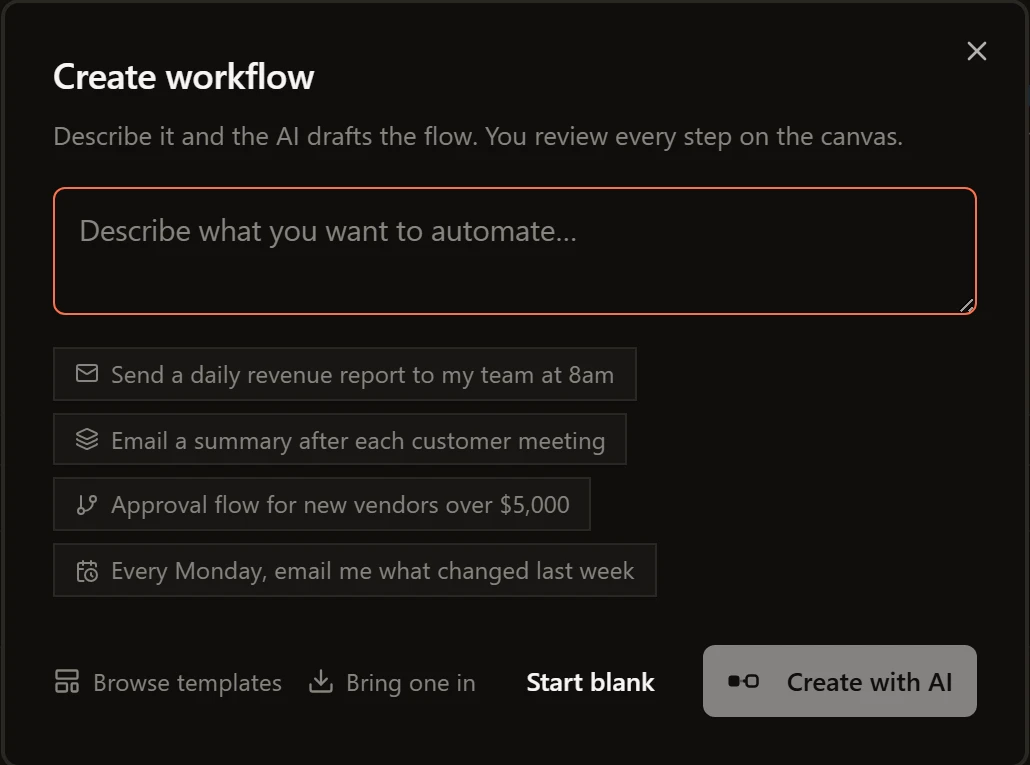1030x765 pixels.
Task: Choose the Every Monday email suggestion
Action: pyautogui.click(x=355, y=570)
